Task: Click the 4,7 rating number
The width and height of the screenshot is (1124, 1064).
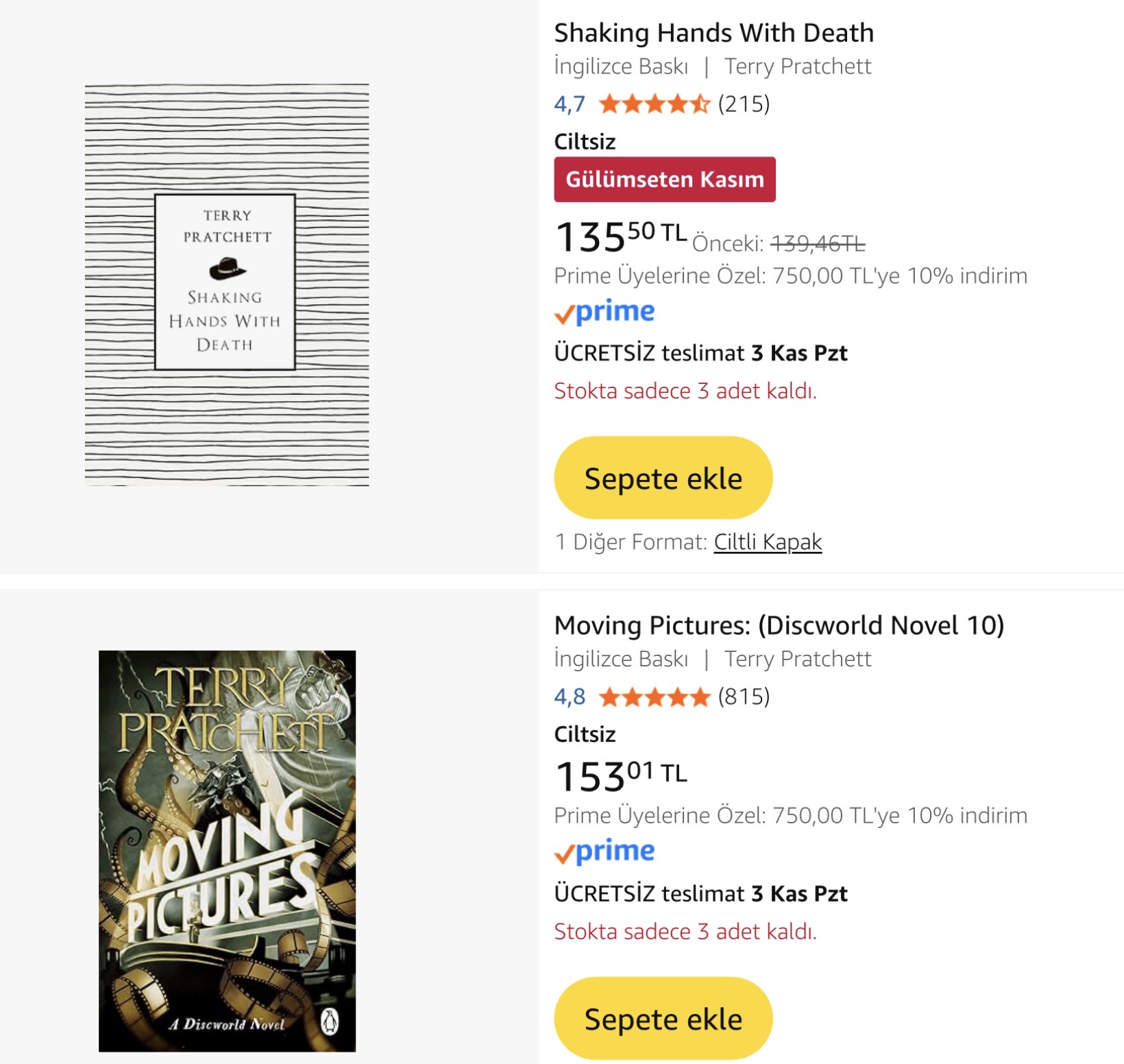Action: point(569,104)
